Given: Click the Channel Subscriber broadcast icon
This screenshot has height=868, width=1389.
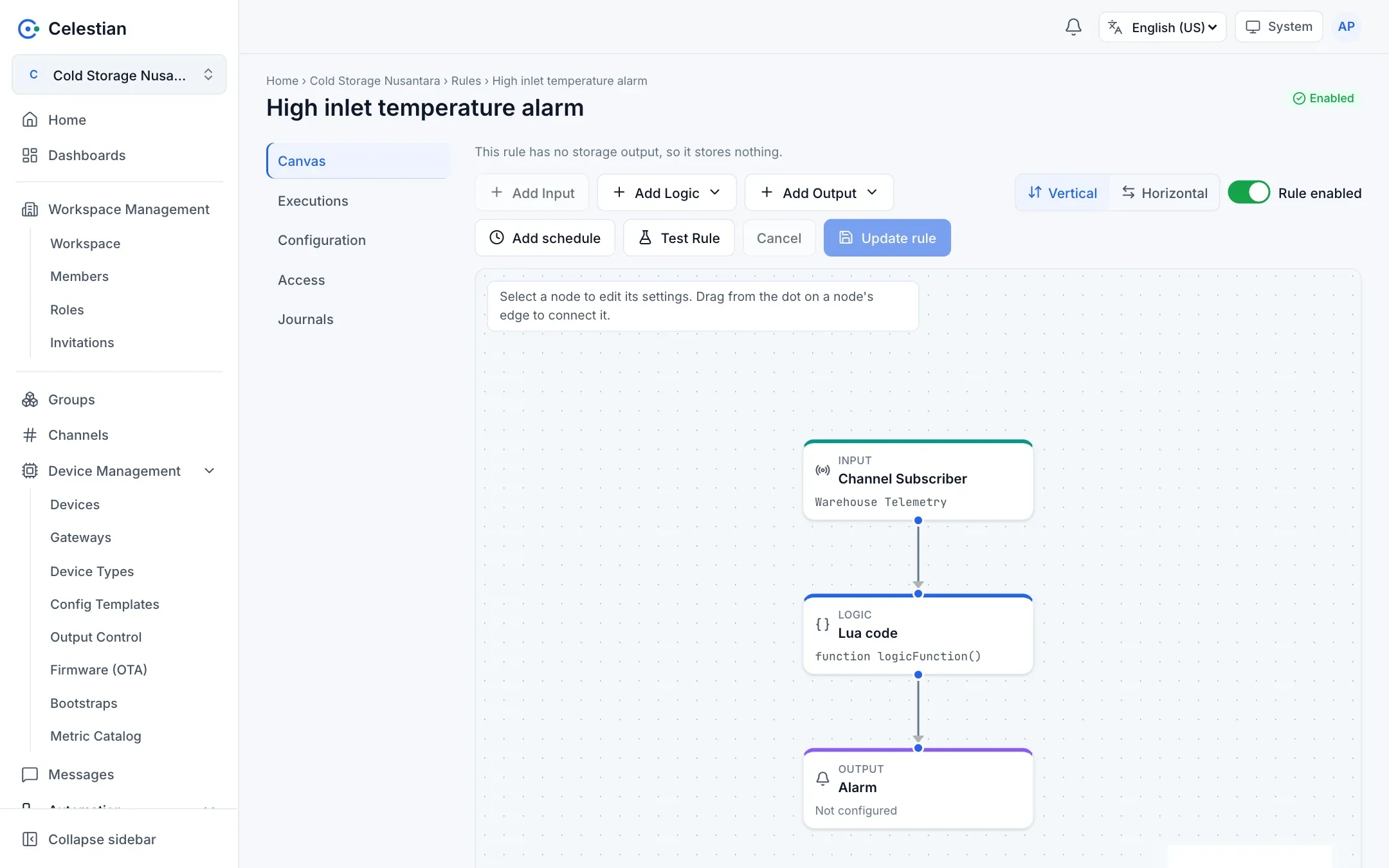Looking at the screenshot, I should 822,470.
